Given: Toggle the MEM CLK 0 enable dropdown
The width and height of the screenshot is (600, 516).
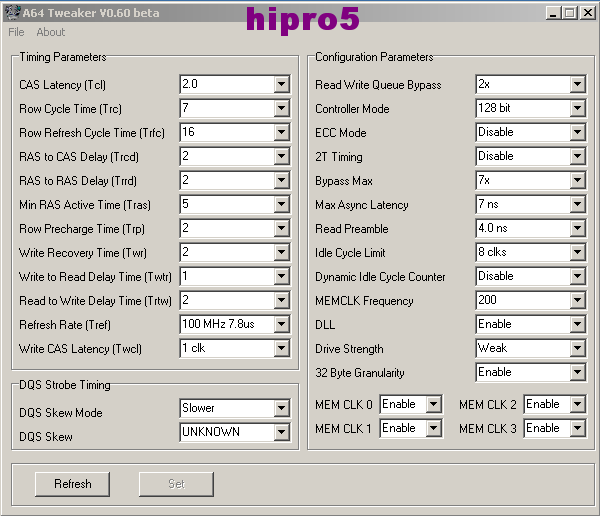Looking at the screenshot, I should [433, 404].
